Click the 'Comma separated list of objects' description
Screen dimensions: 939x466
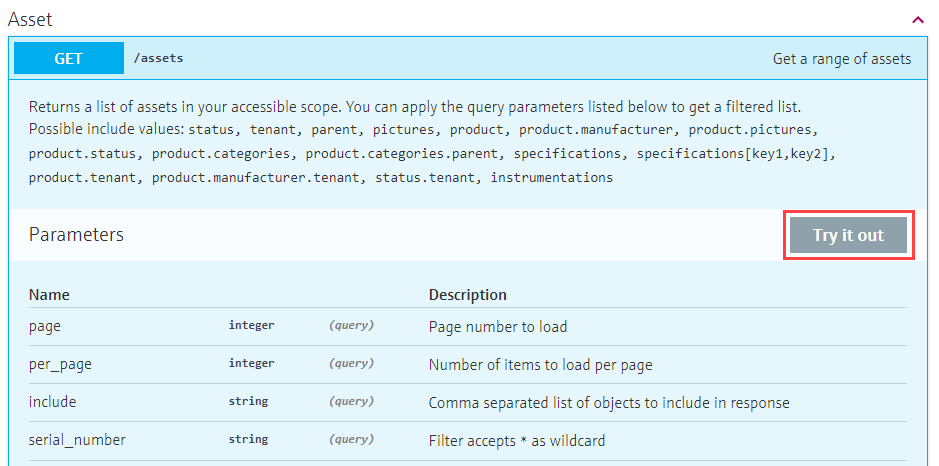(608, 402)
